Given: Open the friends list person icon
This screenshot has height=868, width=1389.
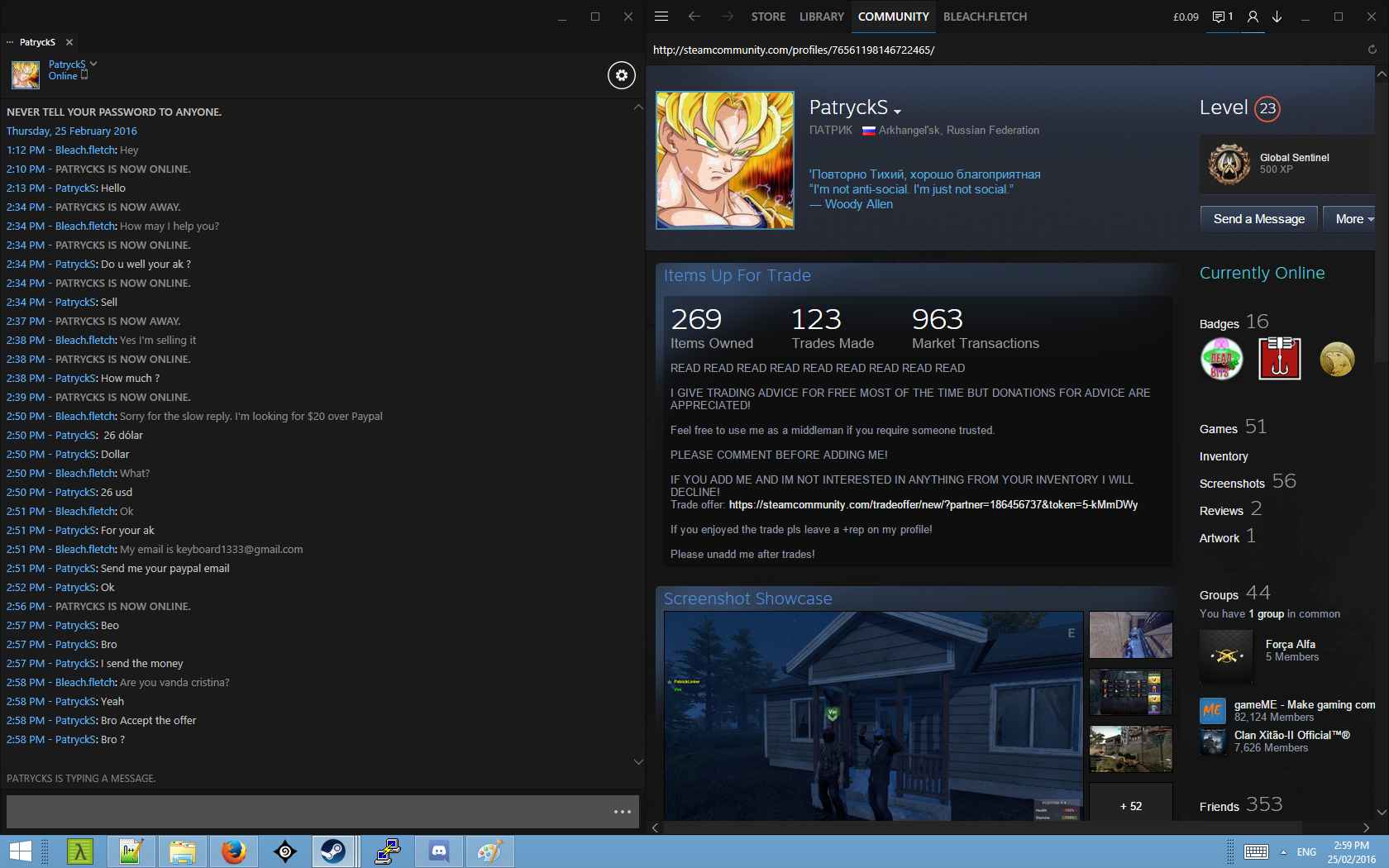Looking at the screenshot, I should pyautogui.click(x=1253, y=17).
